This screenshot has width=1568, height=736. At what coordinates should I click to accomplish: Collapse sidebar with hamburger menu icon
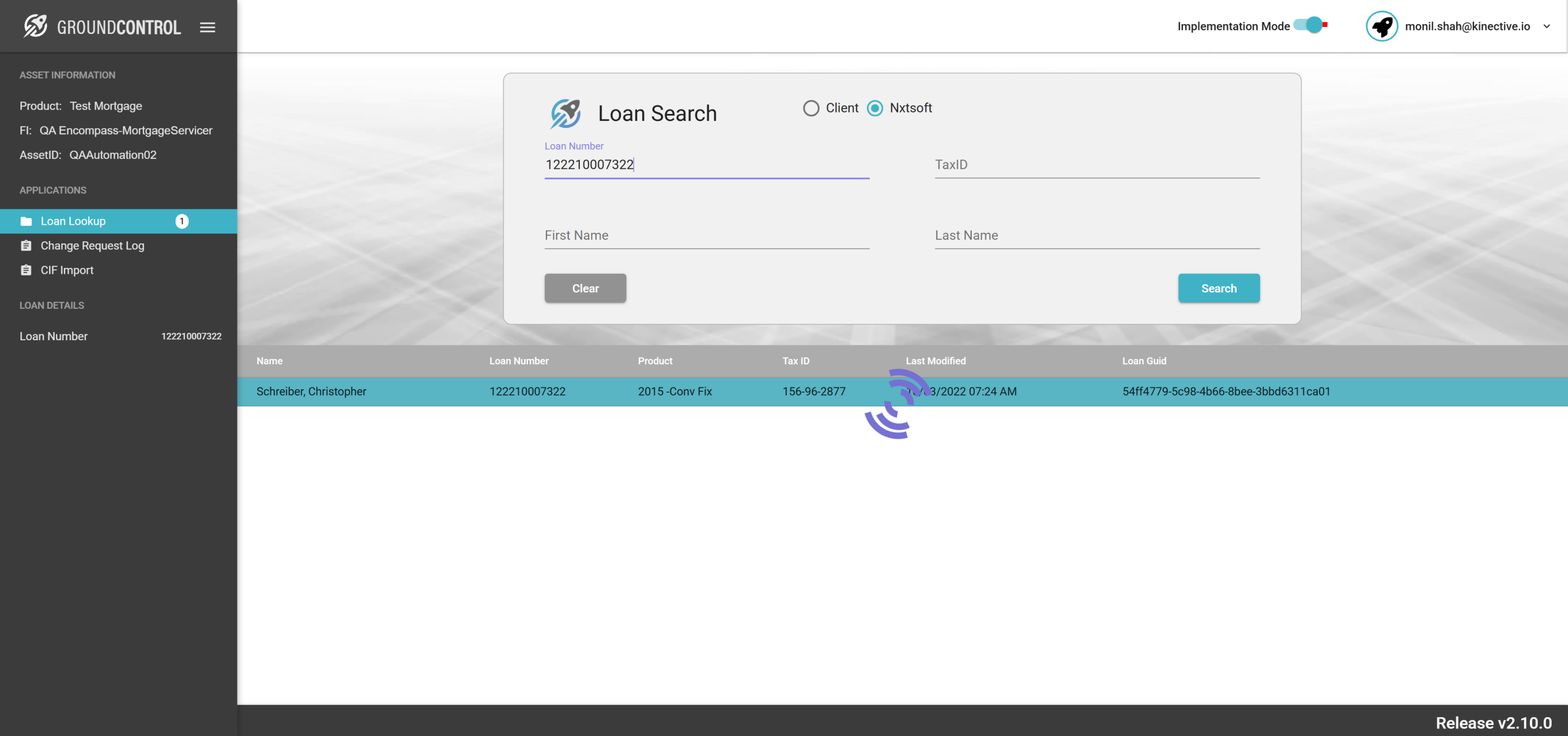click(x=208, y=27)
